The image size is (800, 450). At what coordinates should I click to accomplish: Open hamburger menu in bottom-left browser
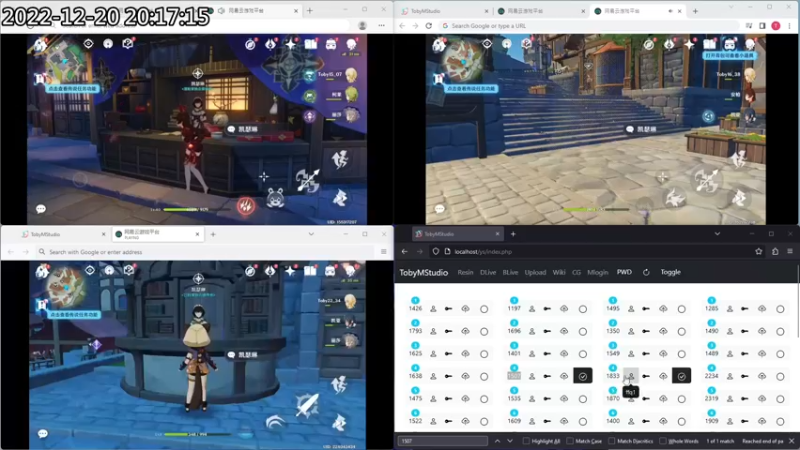(x=384, y=252)
